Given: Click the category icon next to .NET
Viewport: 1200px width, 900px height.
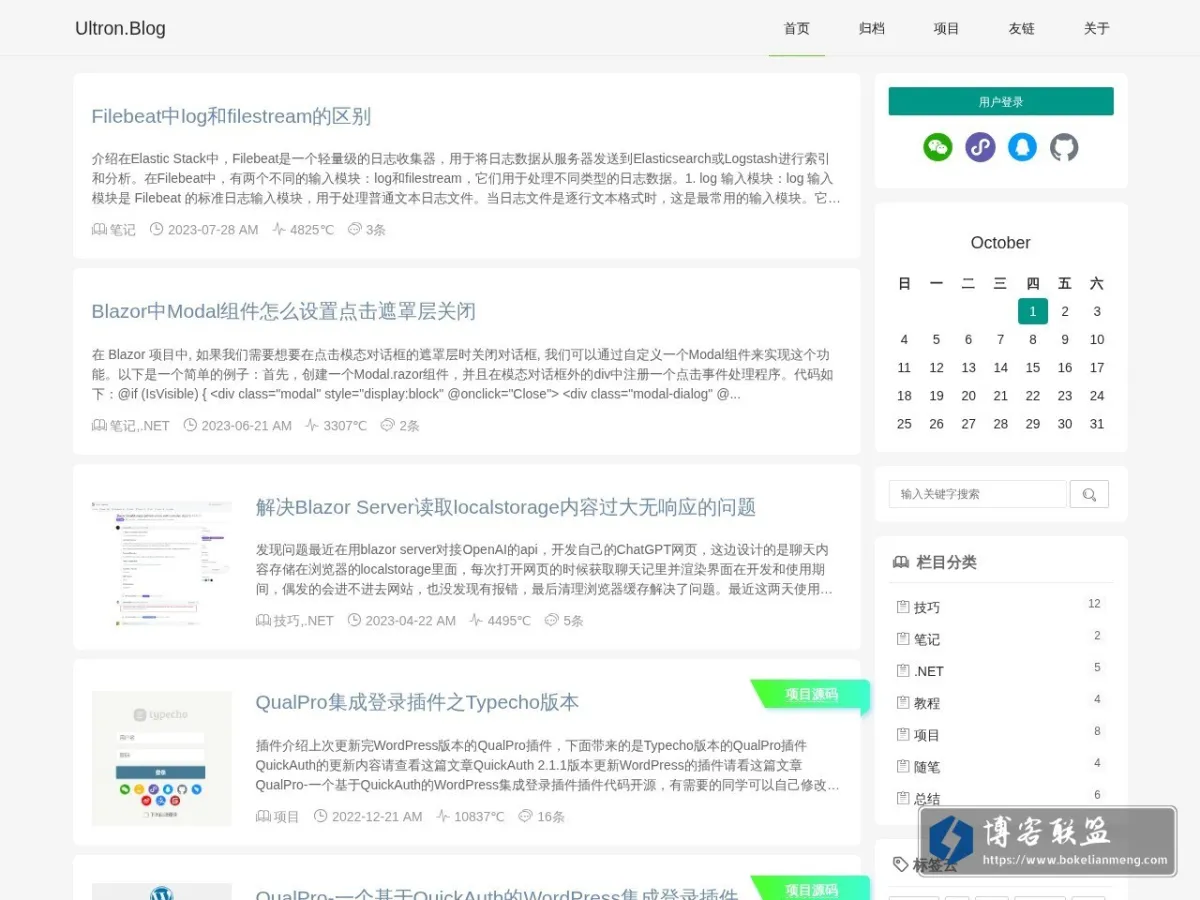Looking at the screenshot, I should (903, 671).
